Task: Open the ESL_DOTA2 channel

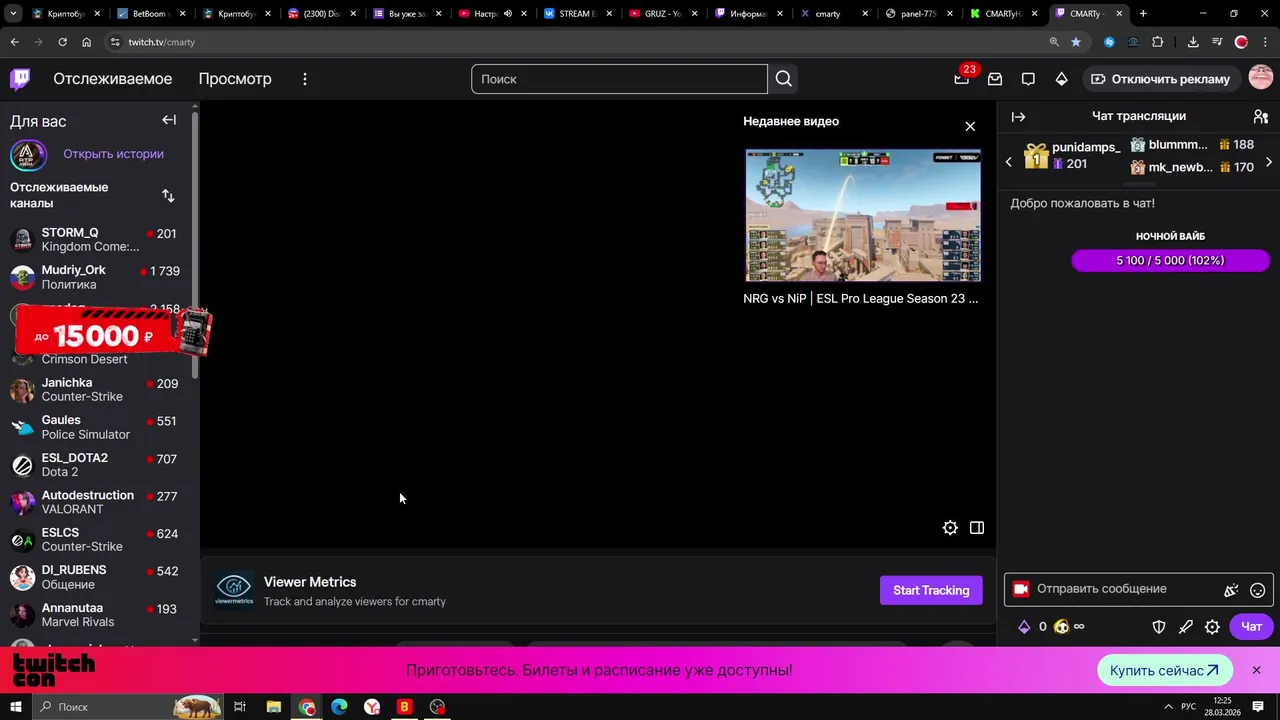Action: click(x=95, y=465)
